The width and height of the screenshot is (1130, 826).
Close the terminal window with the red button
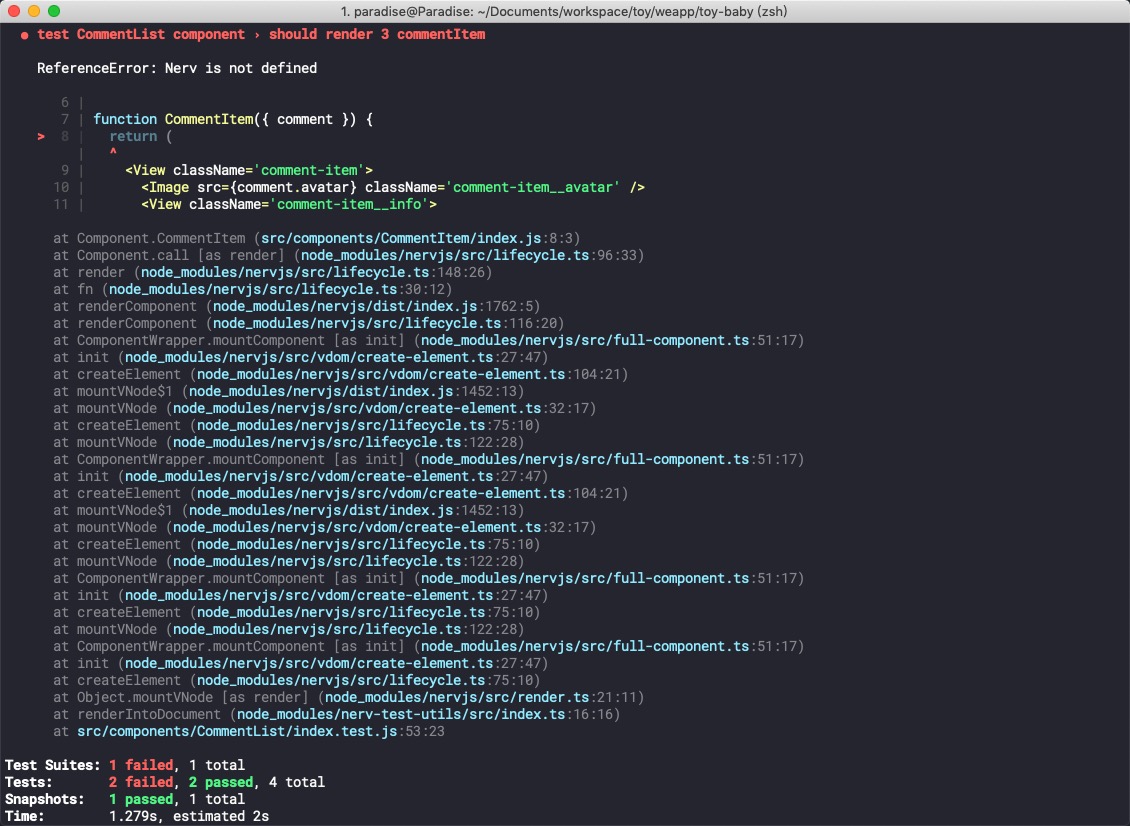pos(14,11)
